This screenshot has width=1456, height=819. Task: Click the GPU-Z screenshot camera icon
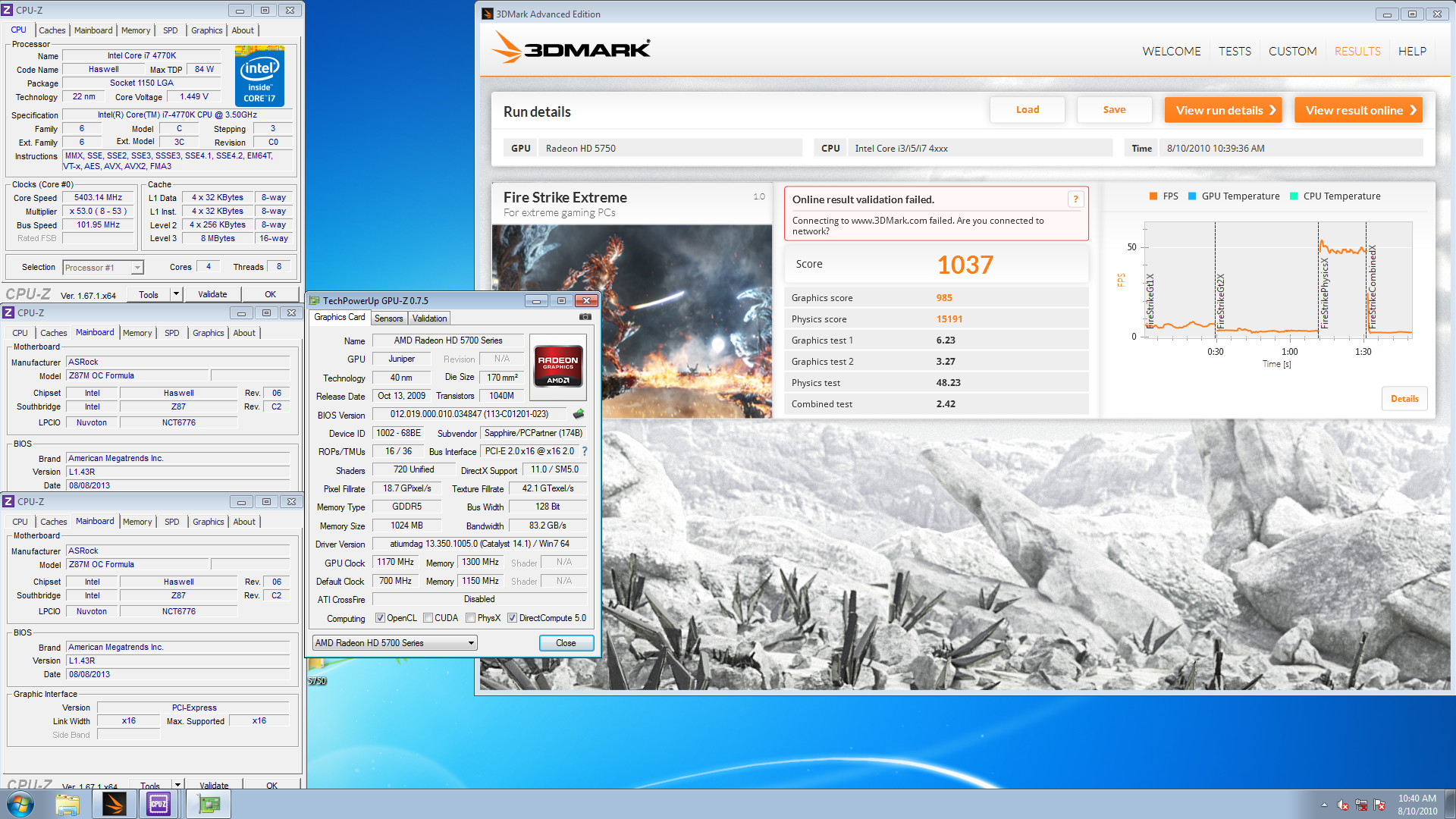pyautogui.click(x=585, y=317)
